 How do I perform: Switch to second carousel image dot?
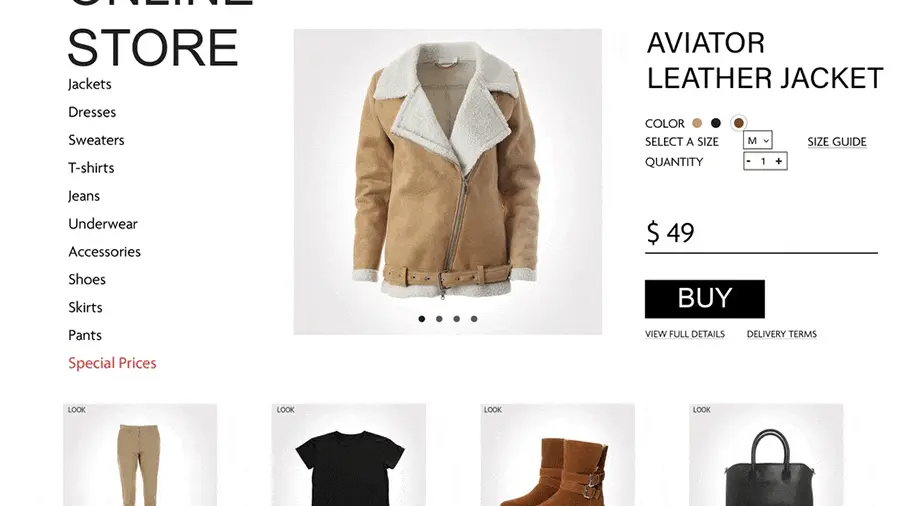[439, 319]
